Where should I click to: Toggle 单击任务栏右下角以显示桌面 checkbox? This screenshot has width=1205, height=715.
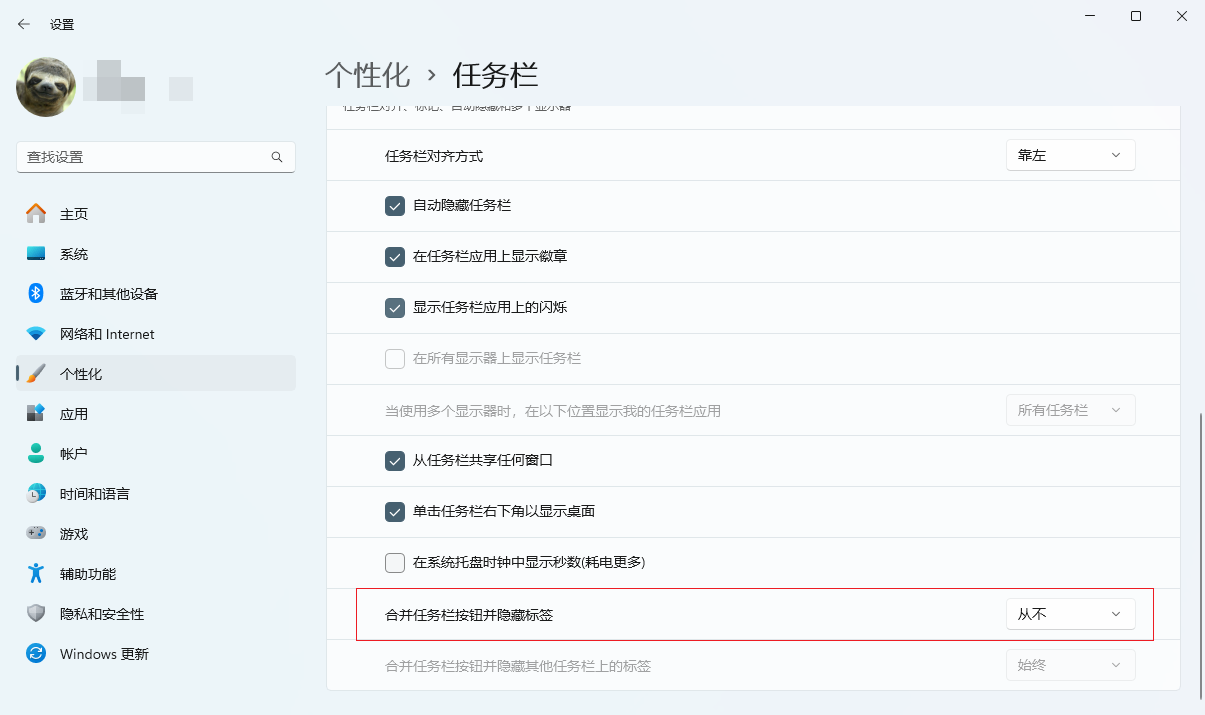[x=395, y=512]
